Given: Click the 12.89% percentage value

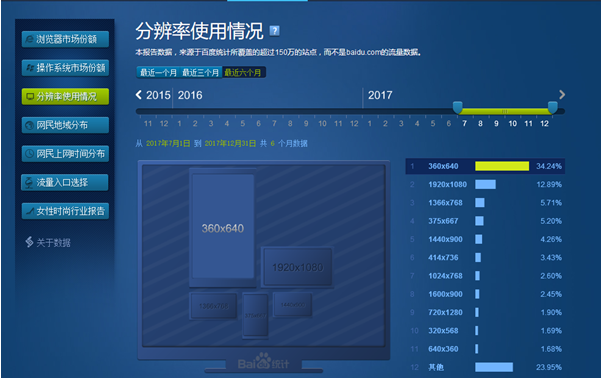Looking at the screenshot, I should (x=548, y=184).
